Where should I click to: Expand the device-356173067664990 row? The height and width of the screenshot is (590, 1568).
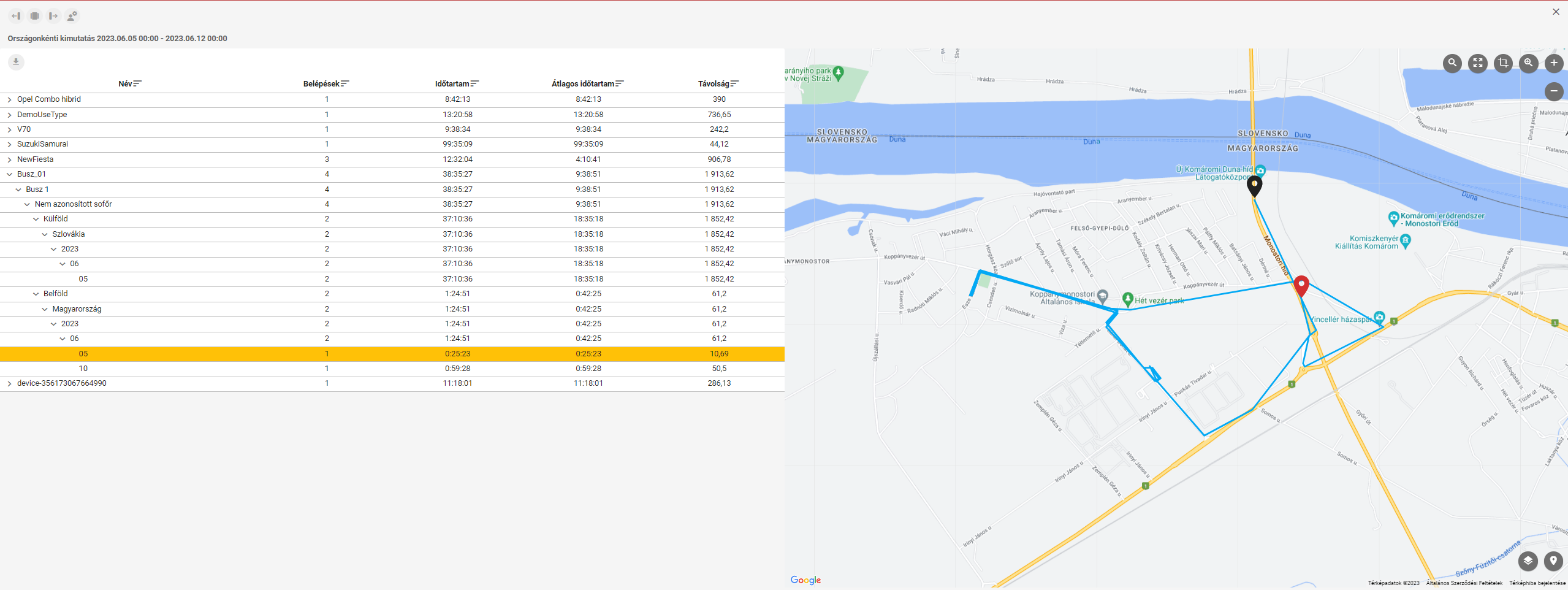9,383
